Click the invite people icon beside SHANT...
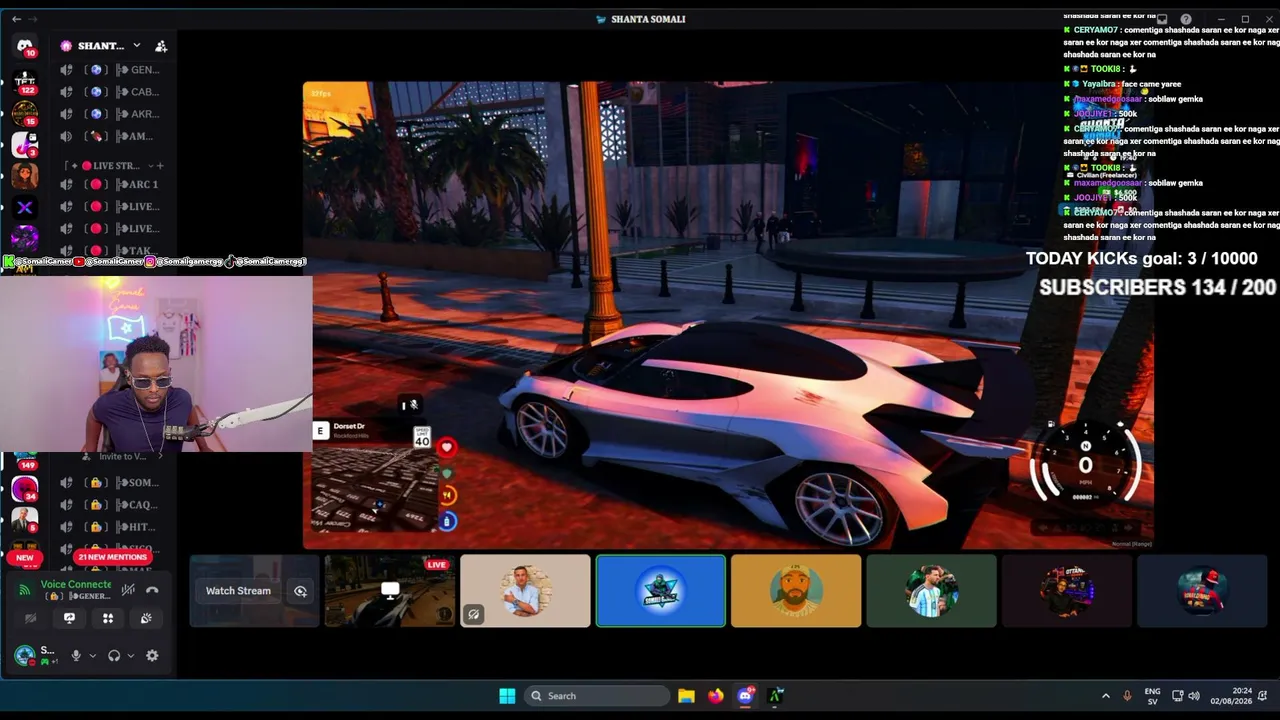The height and width of the screenshot is (720, 1280). click(161, 46)
